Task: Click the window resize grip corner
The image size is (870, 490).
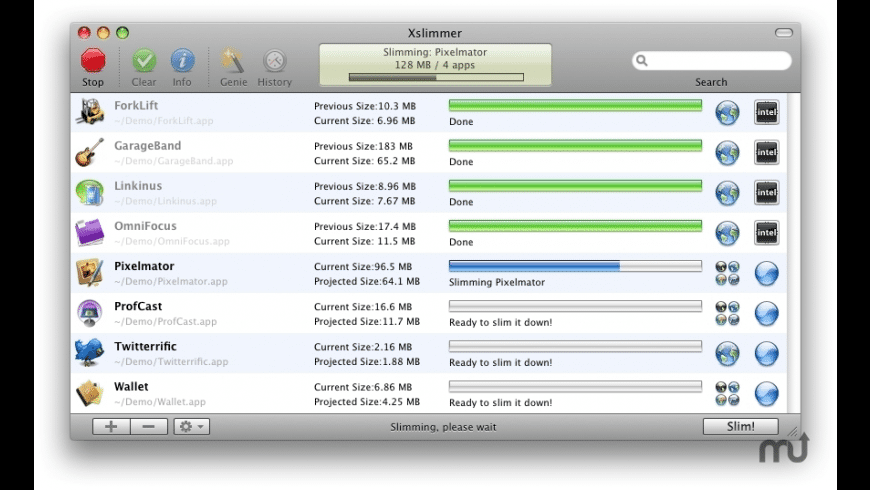Action: pyautogui.click(x=793, y=432)
